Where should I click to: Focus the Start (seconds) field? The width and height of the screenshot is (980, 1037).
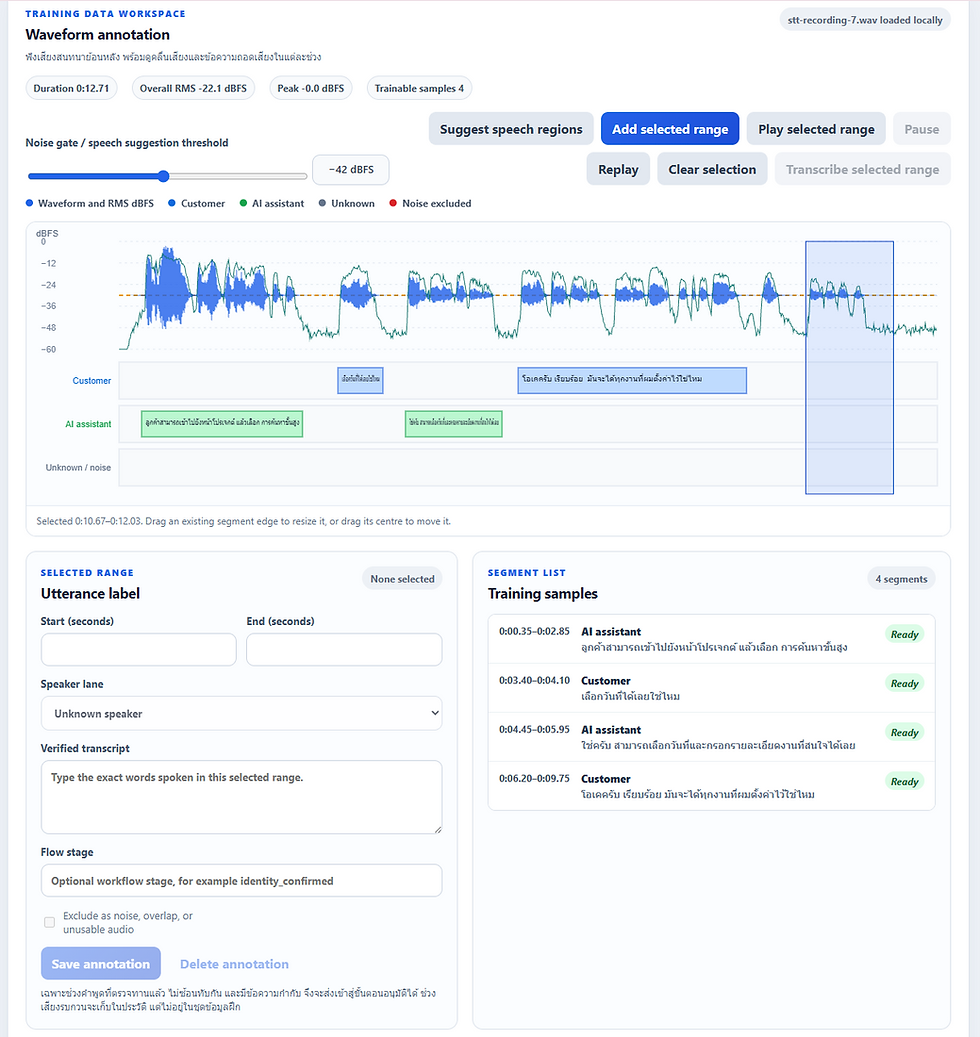(138, 650)
